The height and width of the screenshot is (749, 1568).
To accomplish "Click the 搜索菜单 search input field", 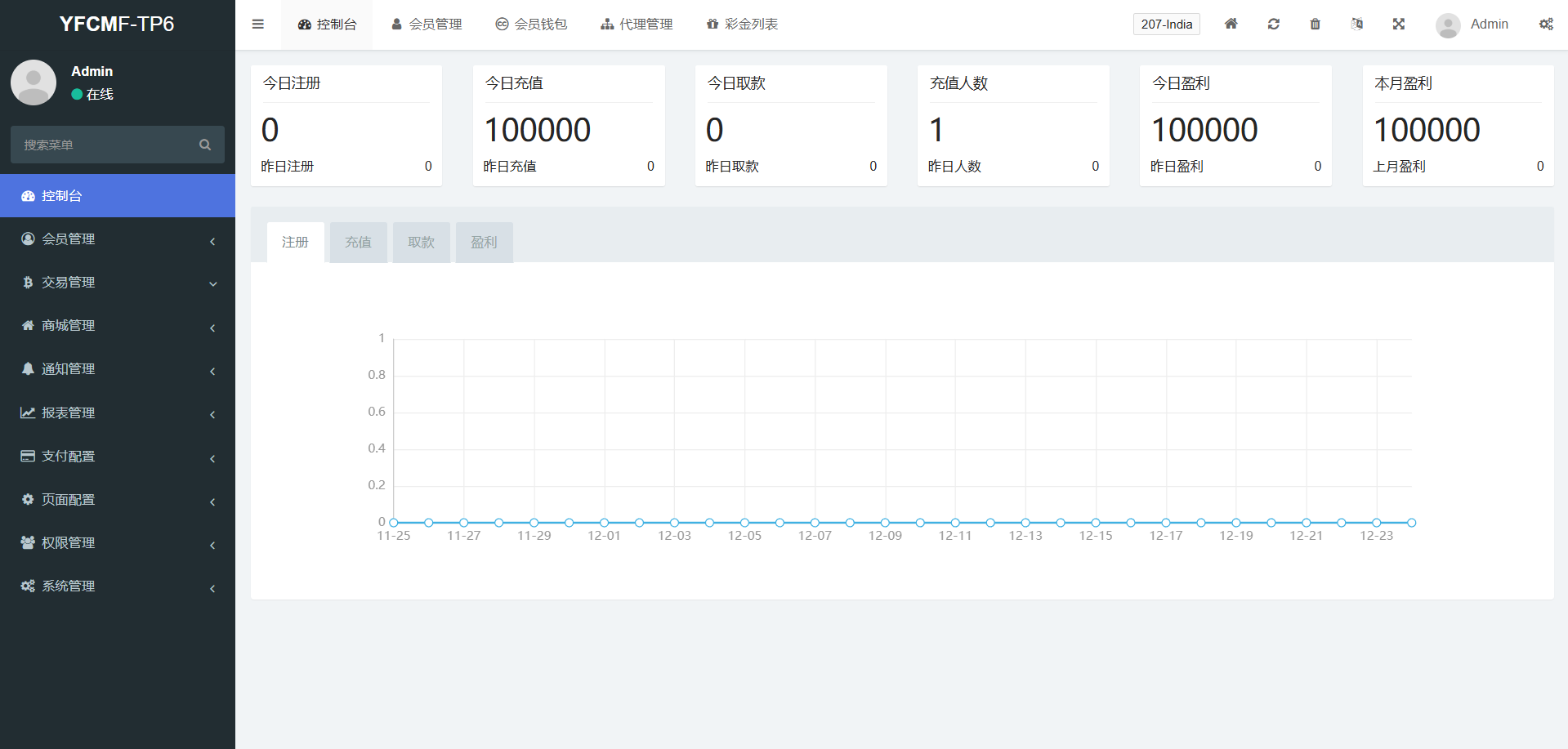I will pos(106,145).
